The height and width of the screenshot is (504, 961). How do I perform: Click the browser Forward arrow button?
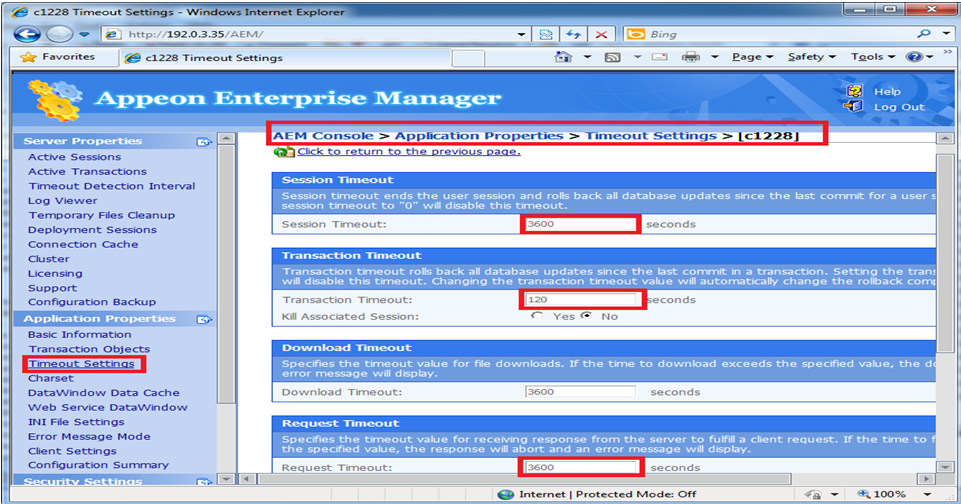click(59, 34)
